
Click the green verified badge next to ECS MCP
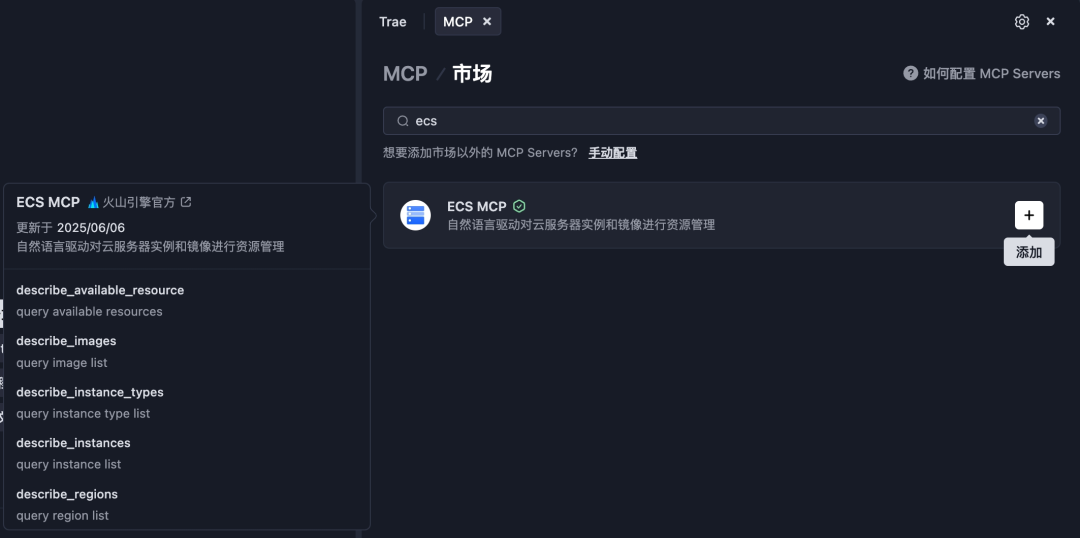point(519,206)
